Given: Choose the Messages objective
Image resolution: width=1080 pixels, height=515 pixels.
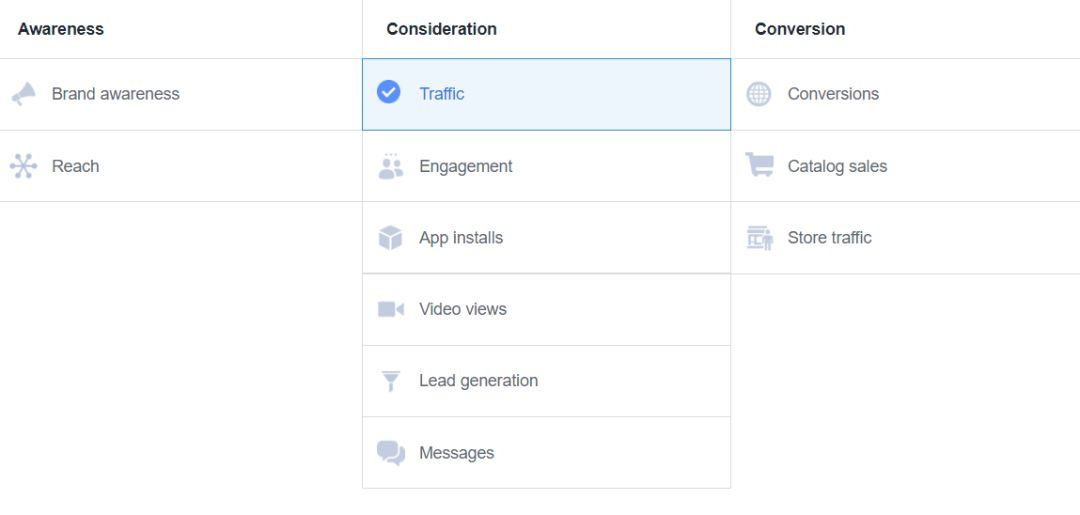Looking at the screenshot, I should (x=457, y=453).
